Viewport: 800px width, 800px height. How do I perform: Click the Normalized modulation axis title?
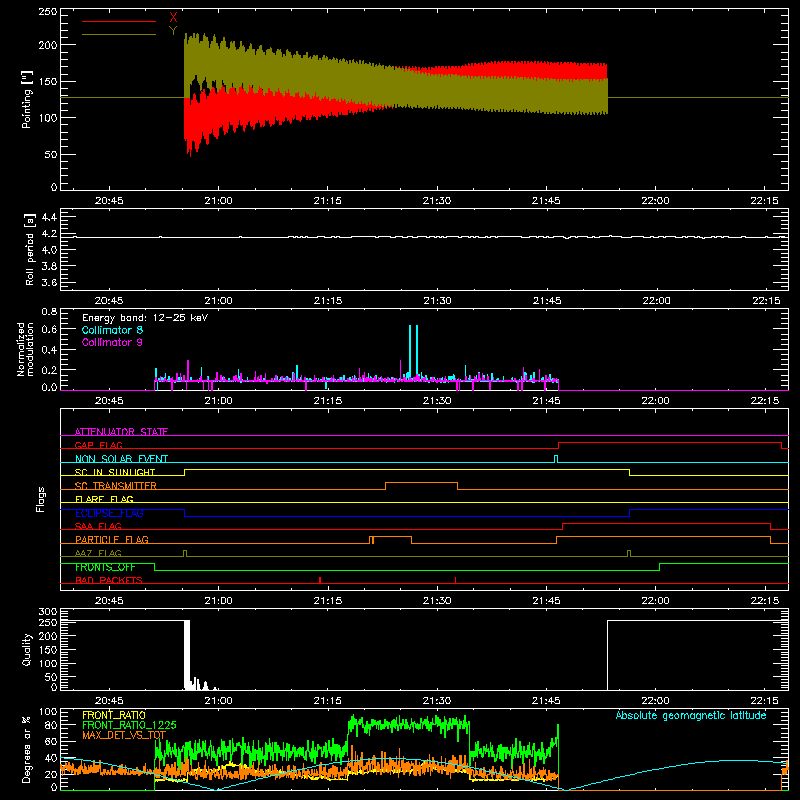point(26,349)
